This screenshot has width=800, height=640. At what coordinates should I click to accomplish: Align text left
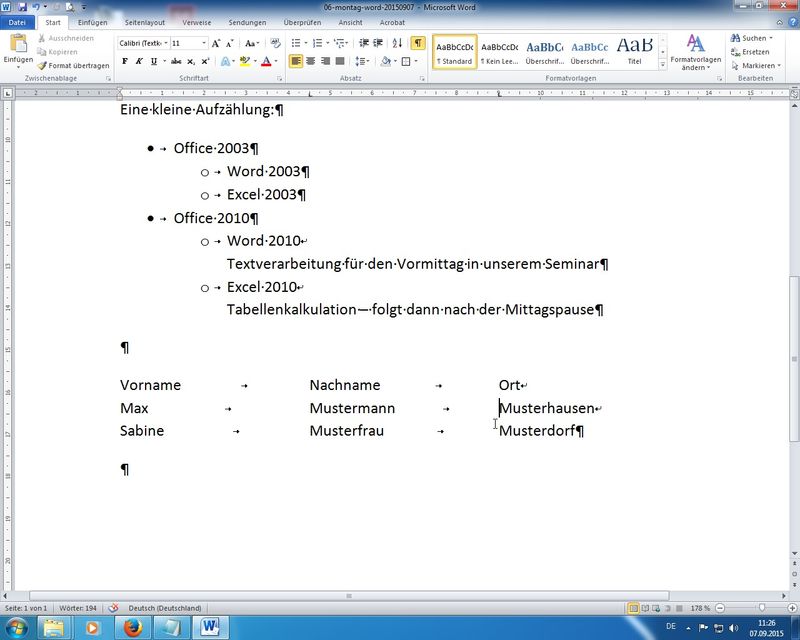tap(295, 61)
